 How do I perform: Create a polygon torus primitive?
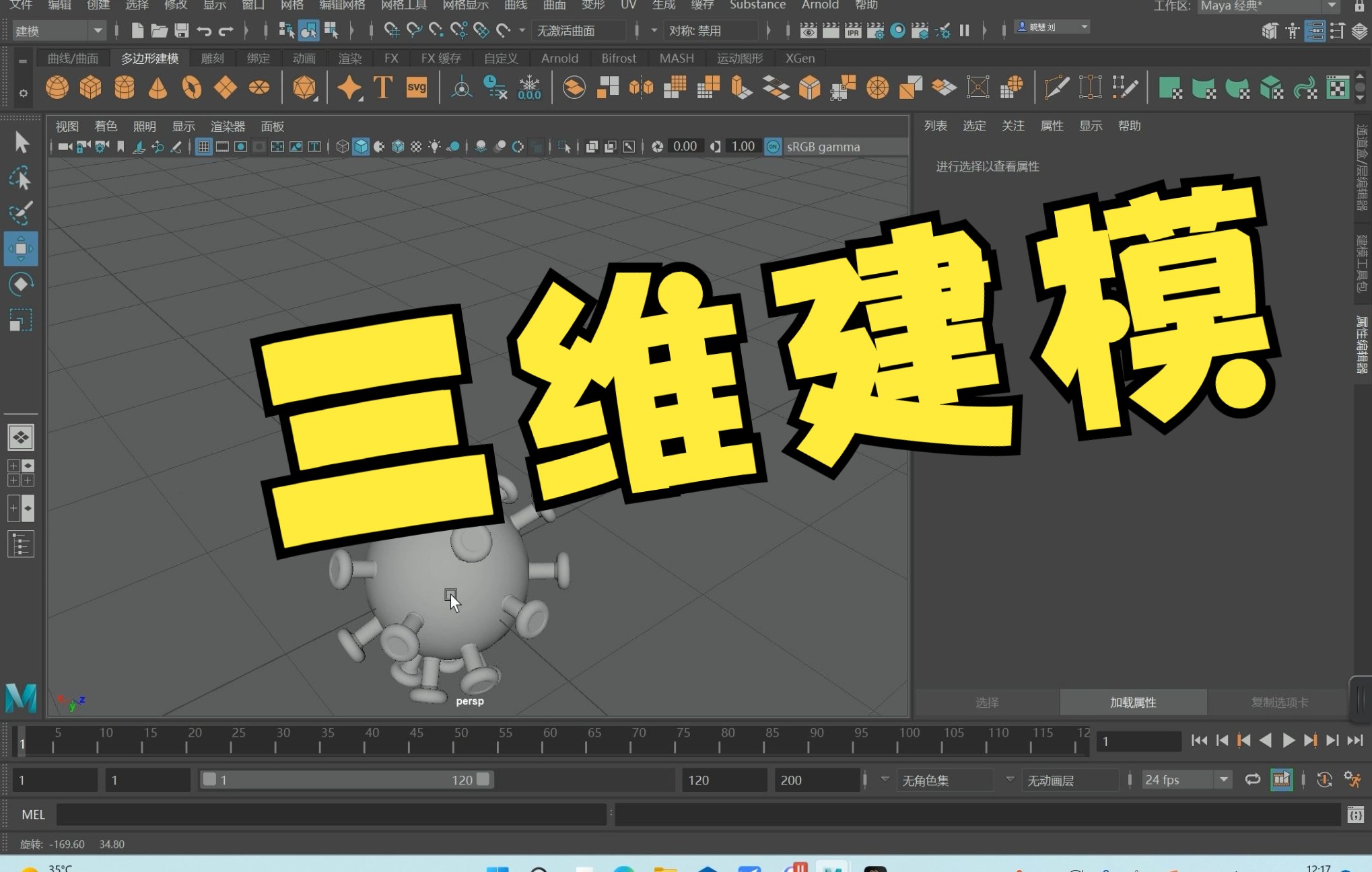point(192,87)
